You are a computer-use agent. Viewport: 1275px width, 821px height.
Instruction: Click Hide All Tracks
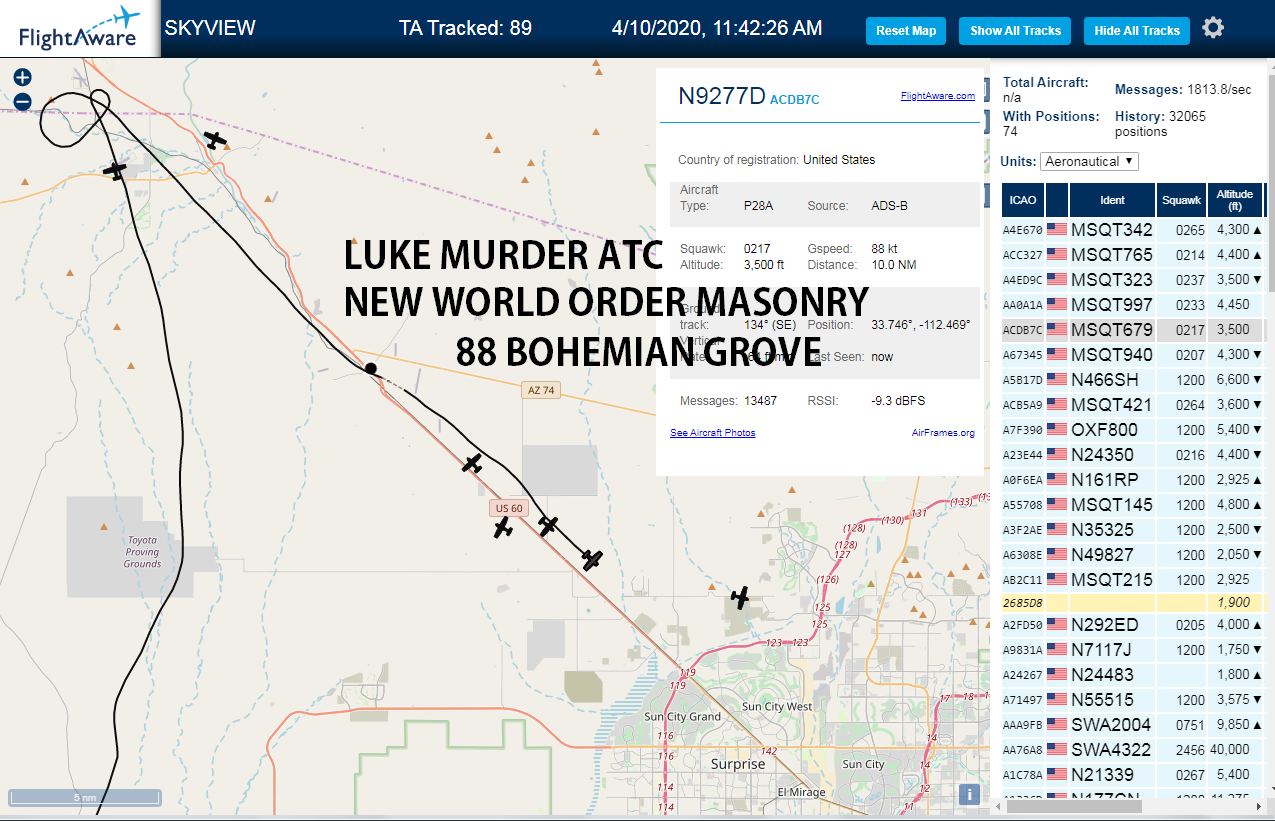(x=1137, y=31)
